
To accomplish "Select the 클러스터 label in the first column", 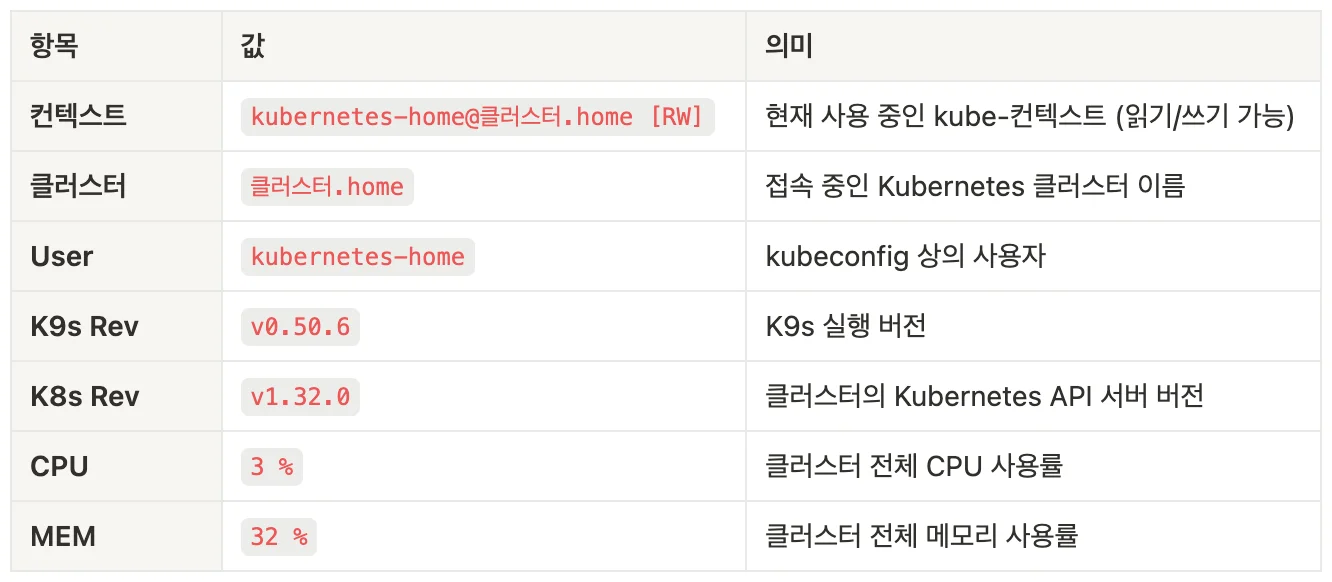I will pos(79,186).
